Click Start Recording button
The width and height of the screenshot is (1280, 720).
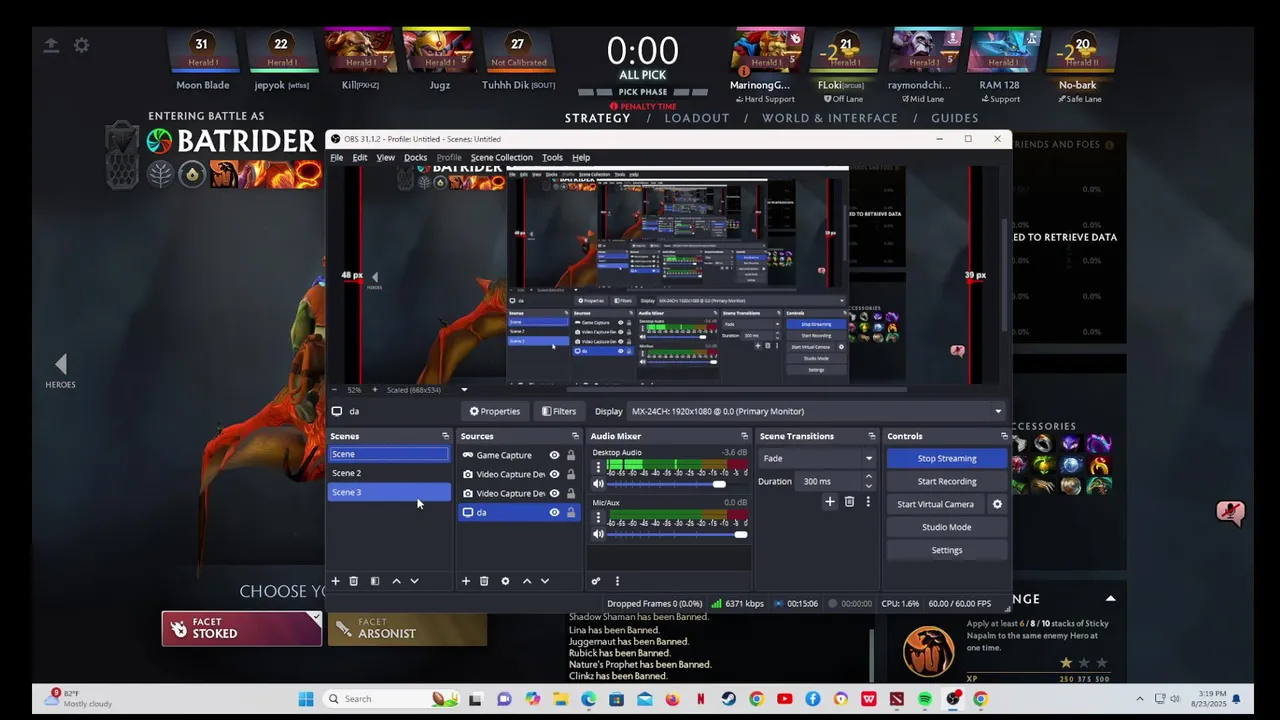(947, 481)
